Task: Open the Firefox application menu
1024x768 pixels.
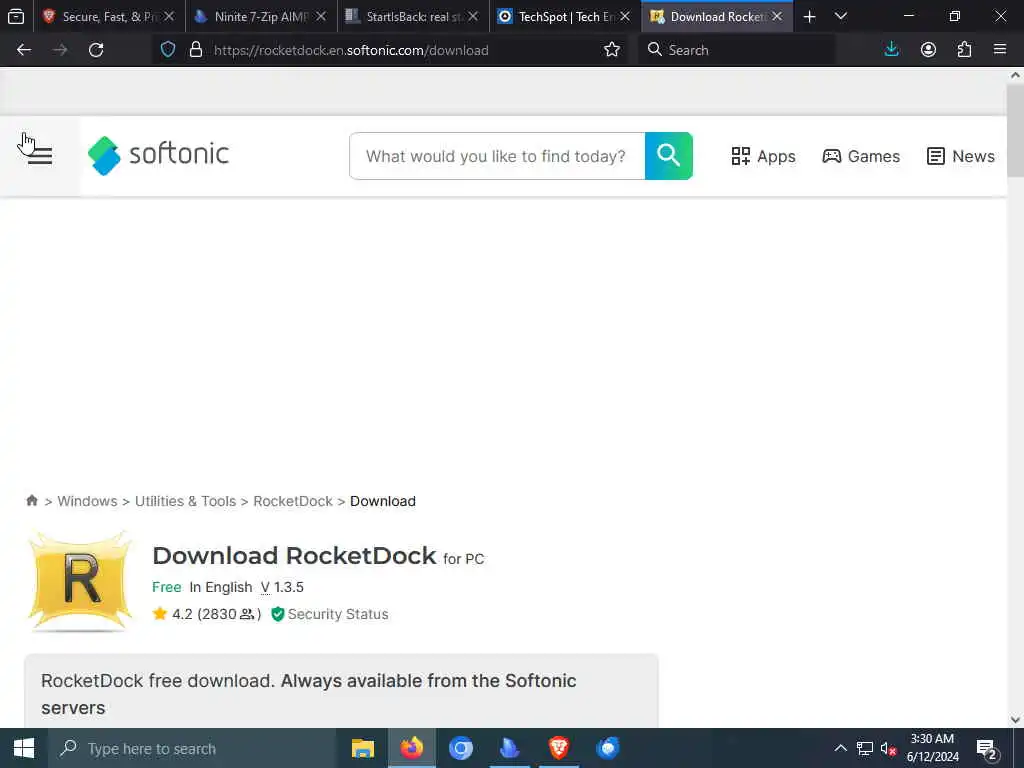Action: 1000,50
